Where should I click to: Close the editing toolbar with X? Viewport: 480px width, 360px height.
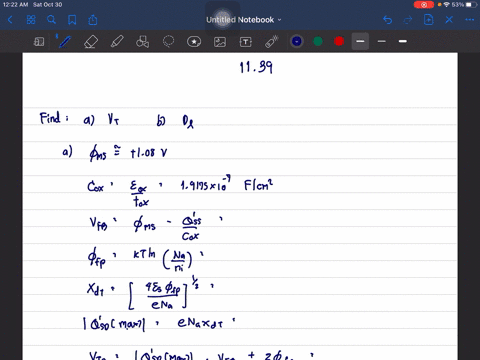click(x=449, y=20)
